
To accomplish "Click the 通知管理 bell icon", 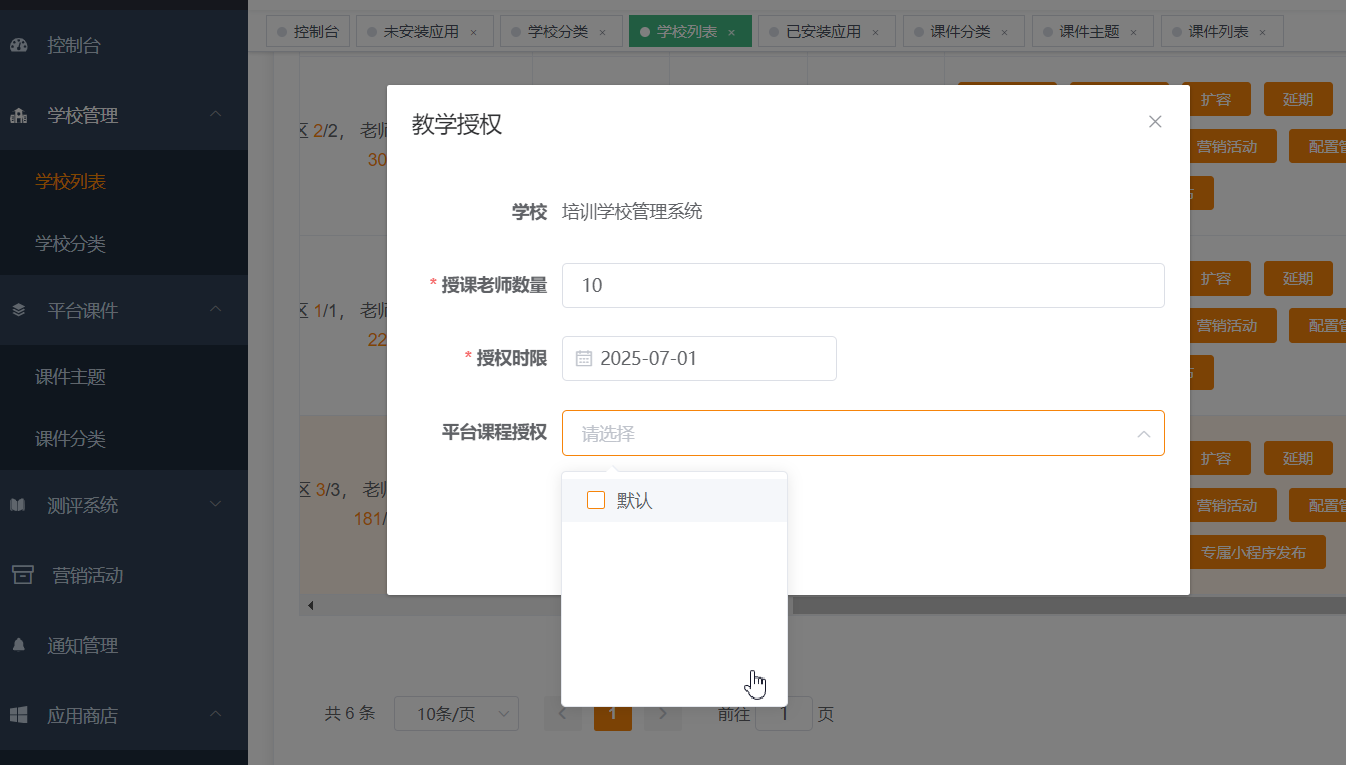I will 19,645.
